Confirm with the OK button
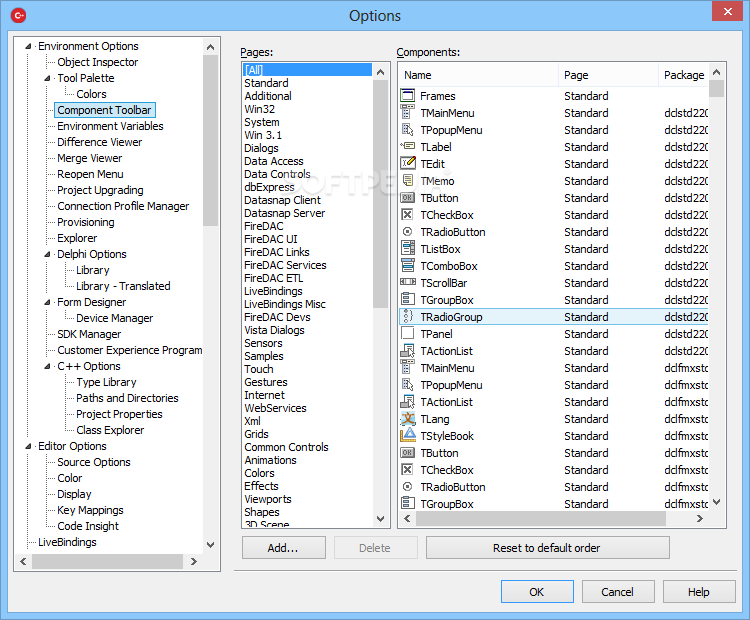Viewport: 750px width, 620px height. click(x=537, y=592)
